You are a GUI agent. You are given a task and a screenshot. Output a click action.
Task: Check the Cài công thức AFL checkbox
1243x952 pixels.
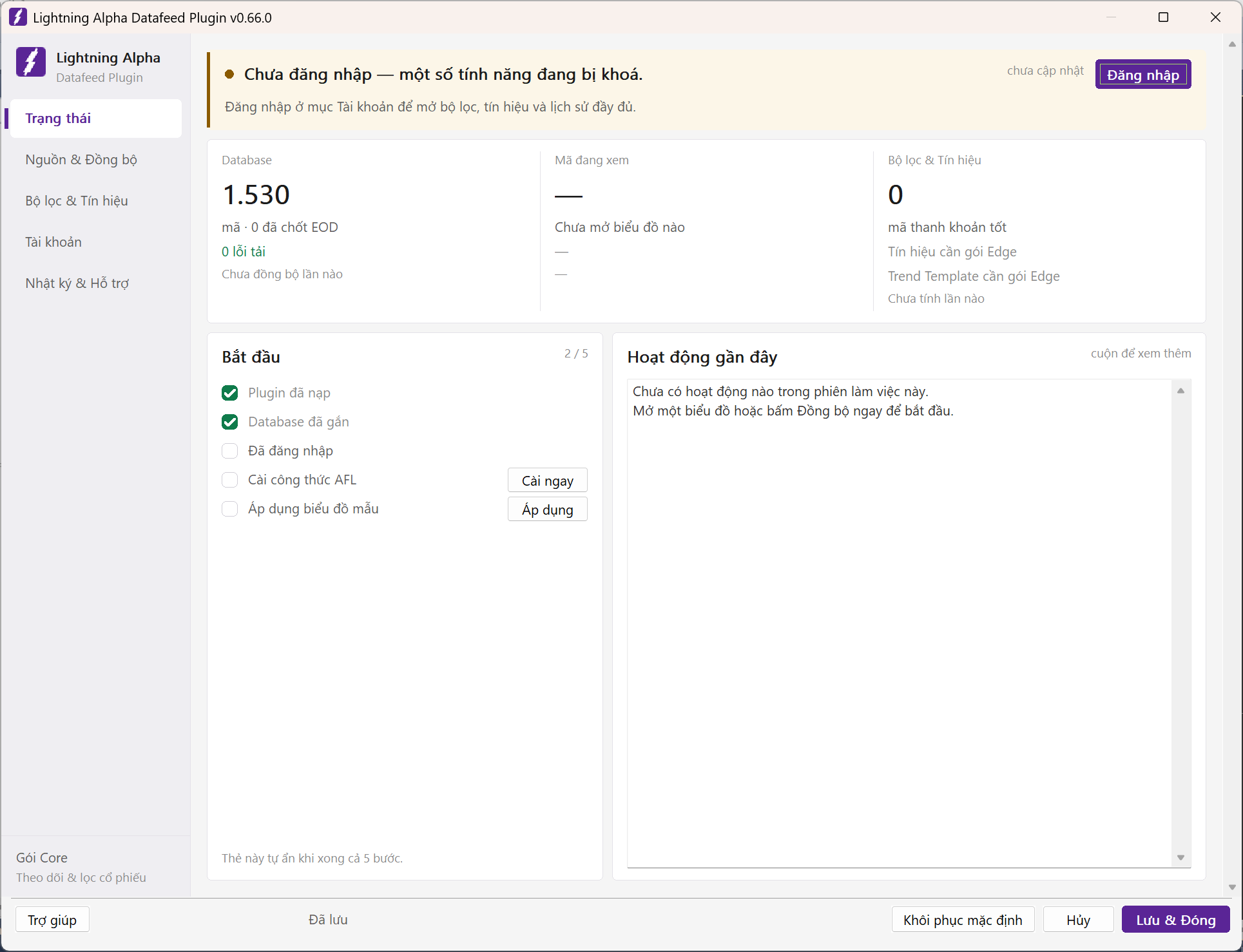(x=230, y=480)
